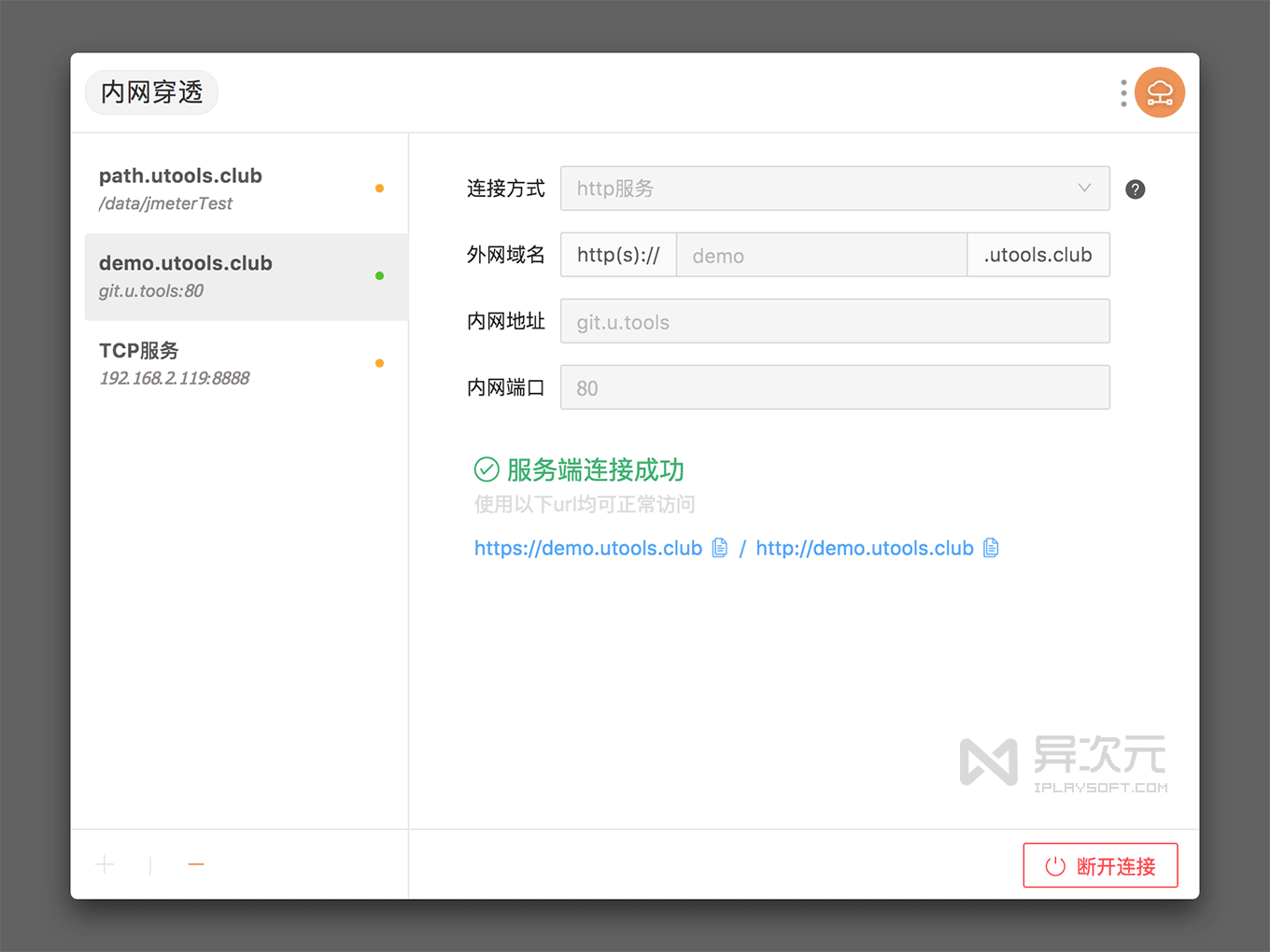Click the power icon inside 断开连接 button

(1056, 865)
